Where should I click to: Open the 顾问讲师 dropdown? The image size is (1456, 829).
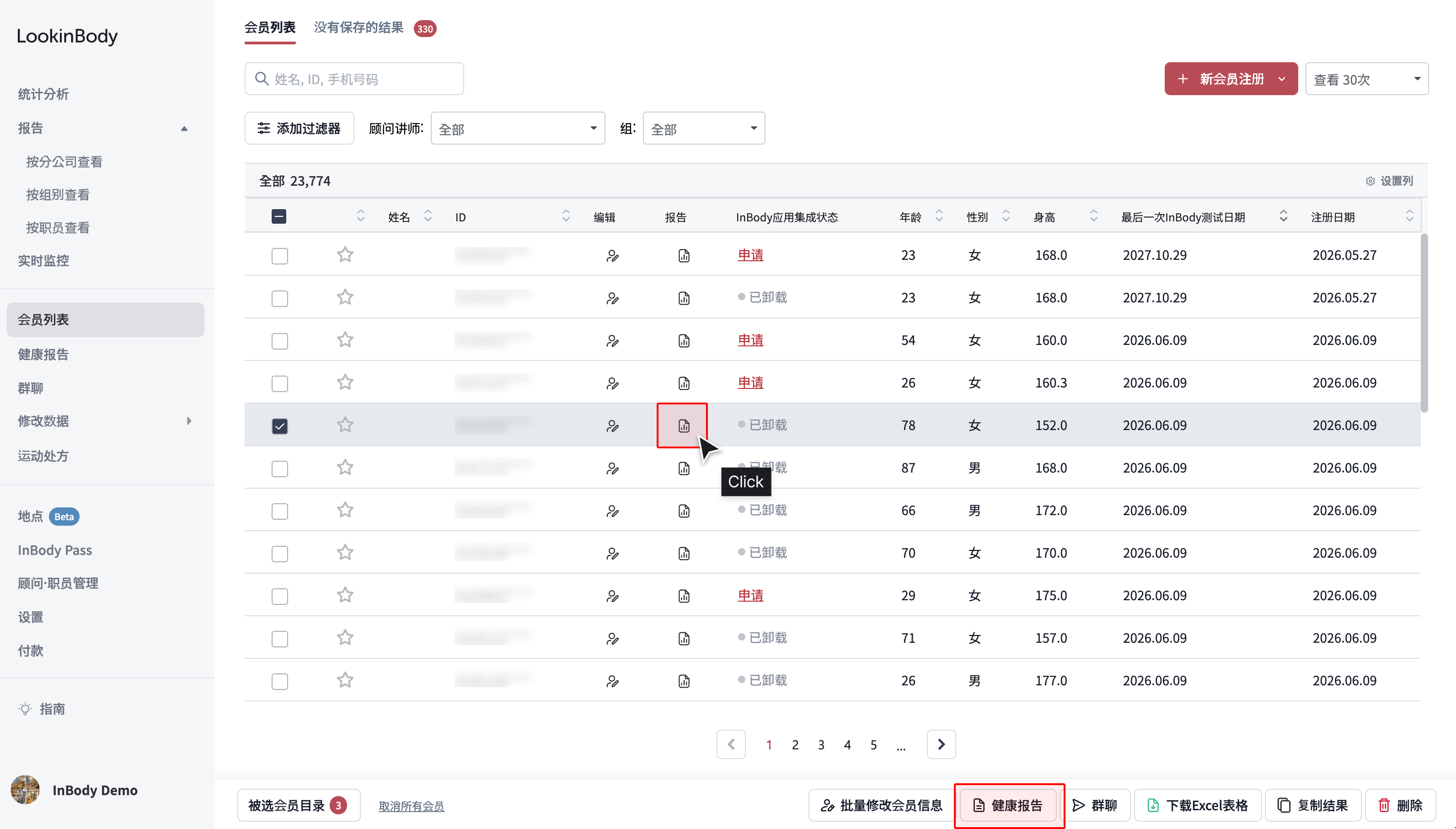click(518, 128)
